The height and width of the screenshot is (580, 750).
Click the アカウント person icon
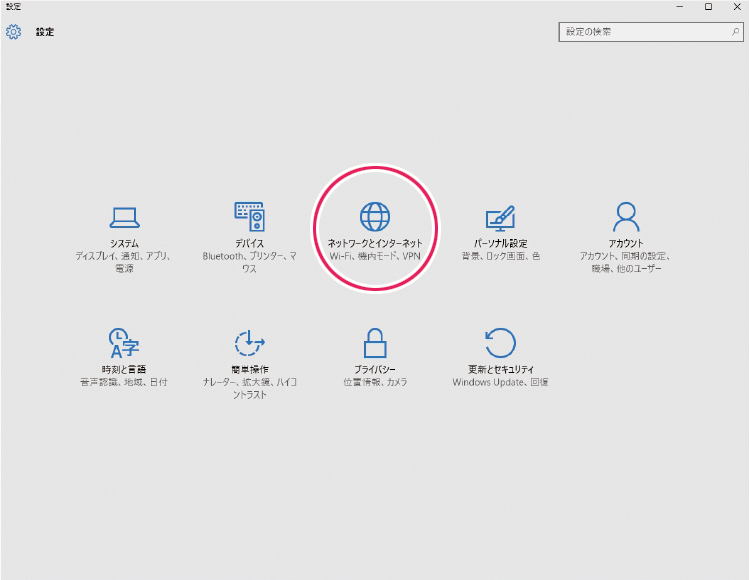[x=625, y=216]
